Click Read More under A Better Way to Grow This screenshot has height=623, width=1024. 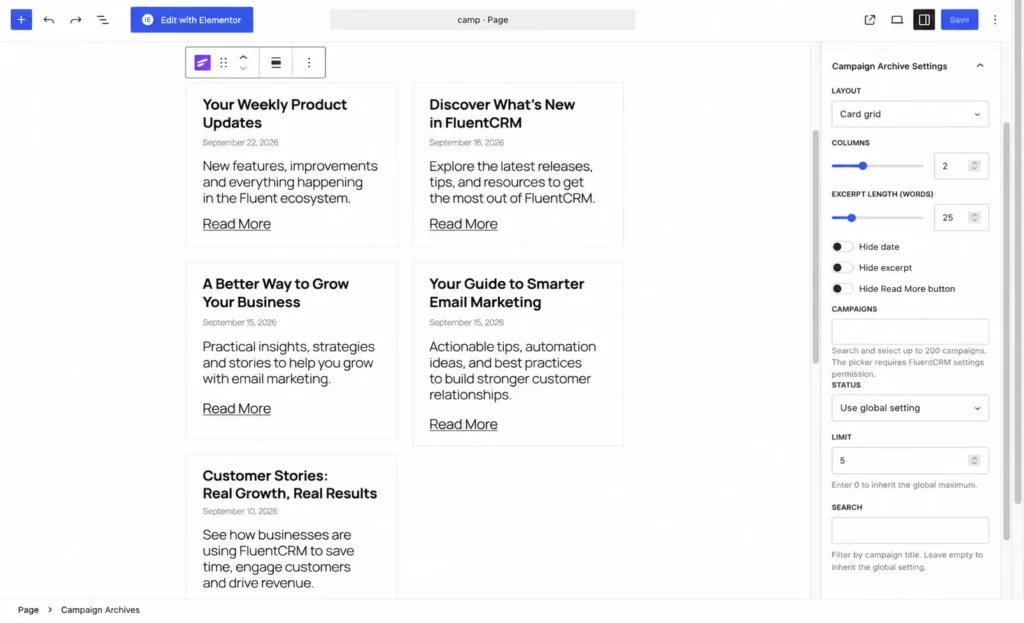(x=236, y=408)
